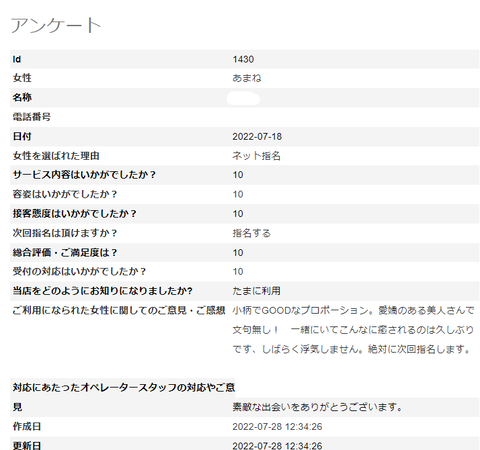The height and width of the screenshot is (450, 480).
Task: Select the date value 2022-07-18
Action: 257,136
